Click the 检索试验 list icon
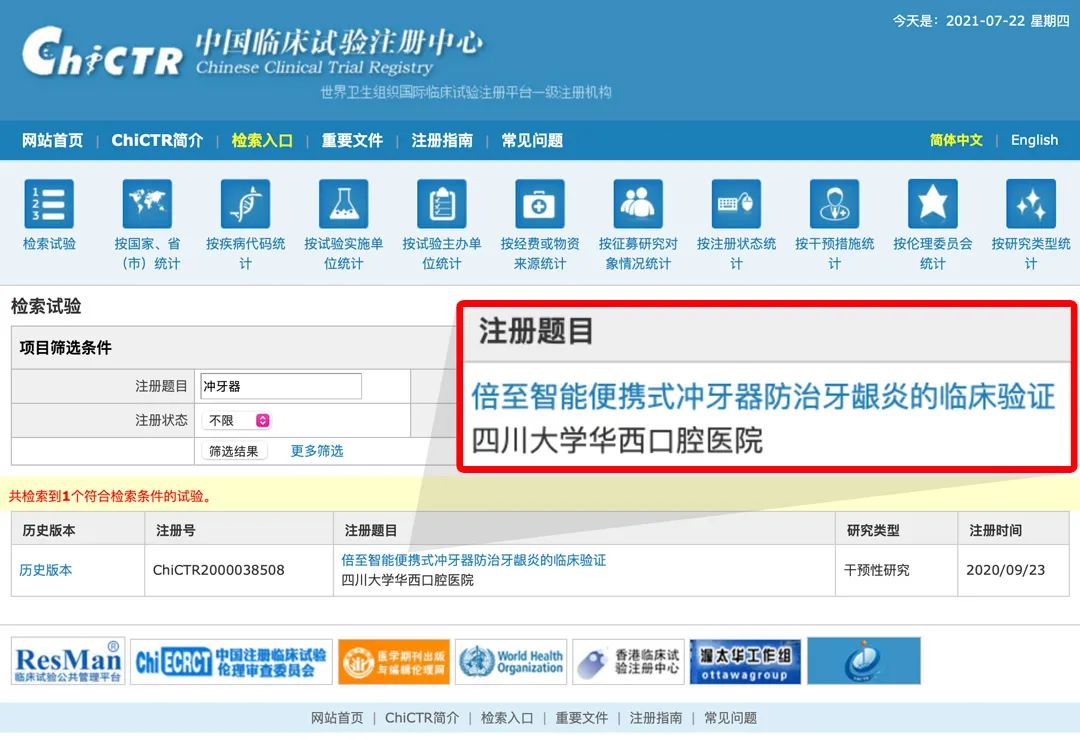 point(49,204)
